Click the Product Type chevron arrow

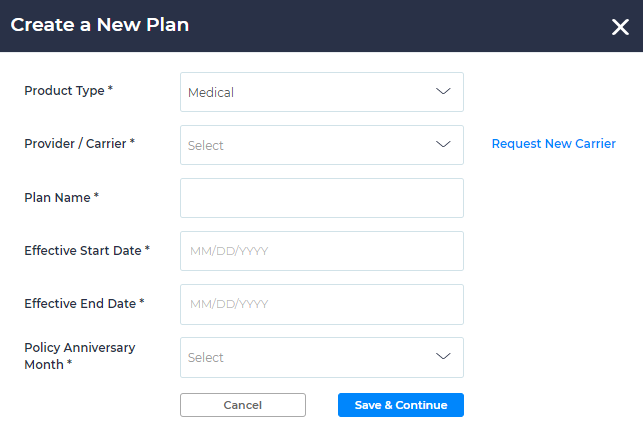coord(444,92)
